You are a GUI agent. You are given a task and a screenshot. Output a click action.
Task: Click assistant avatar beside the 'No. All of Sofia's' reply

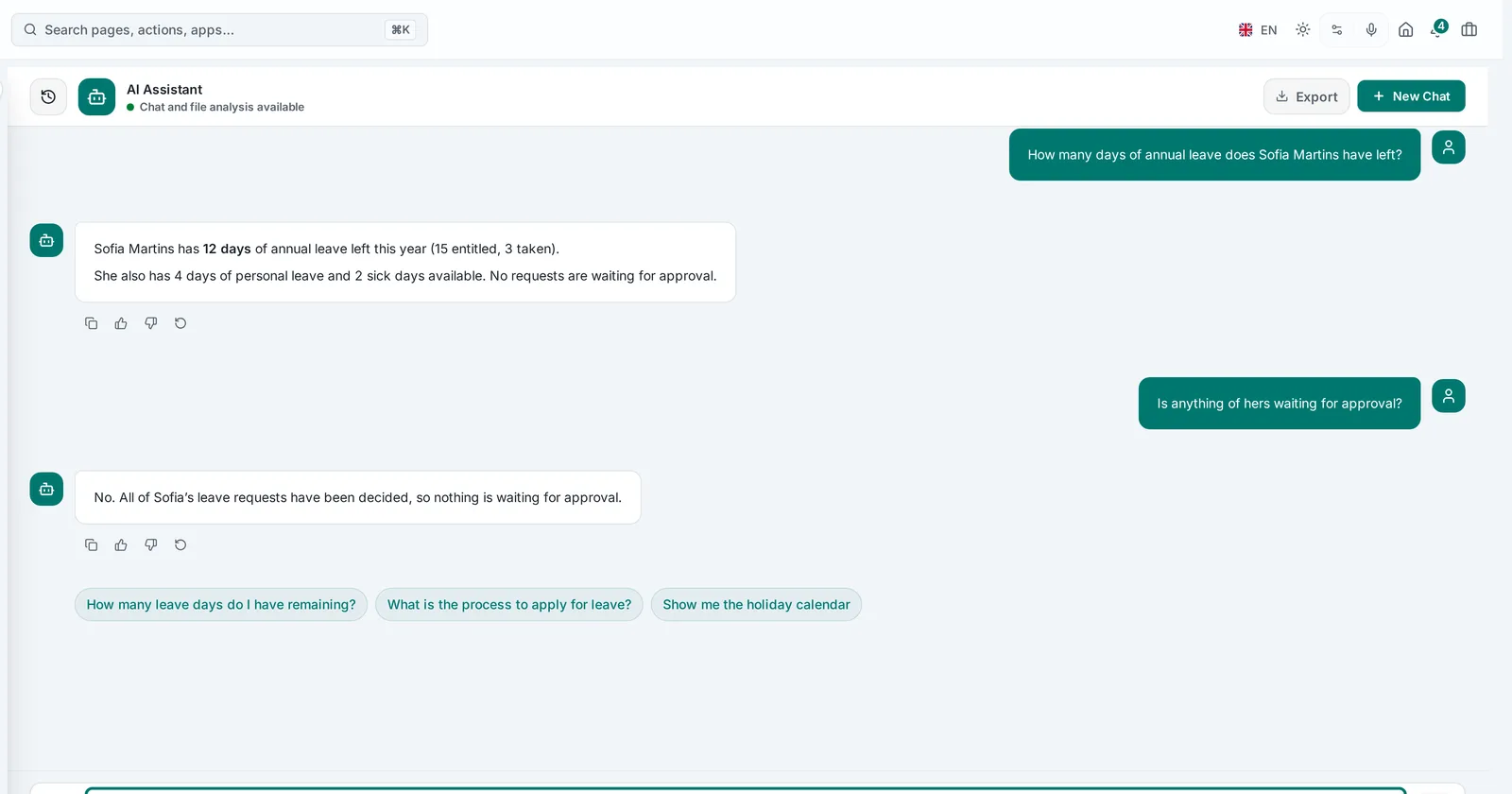pyautogui.click(x=46, y=490)
